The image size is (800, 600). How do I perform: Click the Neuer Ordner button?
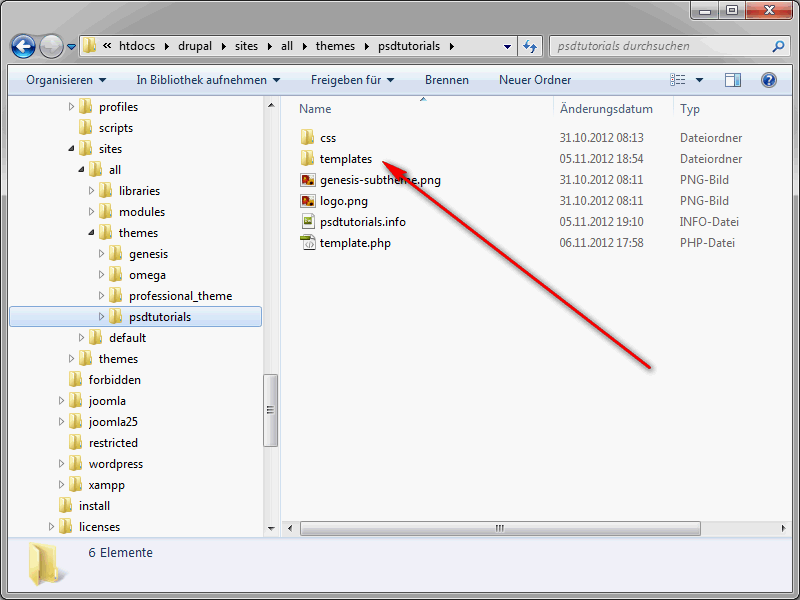pyautogui.click(x=535, y=80)
